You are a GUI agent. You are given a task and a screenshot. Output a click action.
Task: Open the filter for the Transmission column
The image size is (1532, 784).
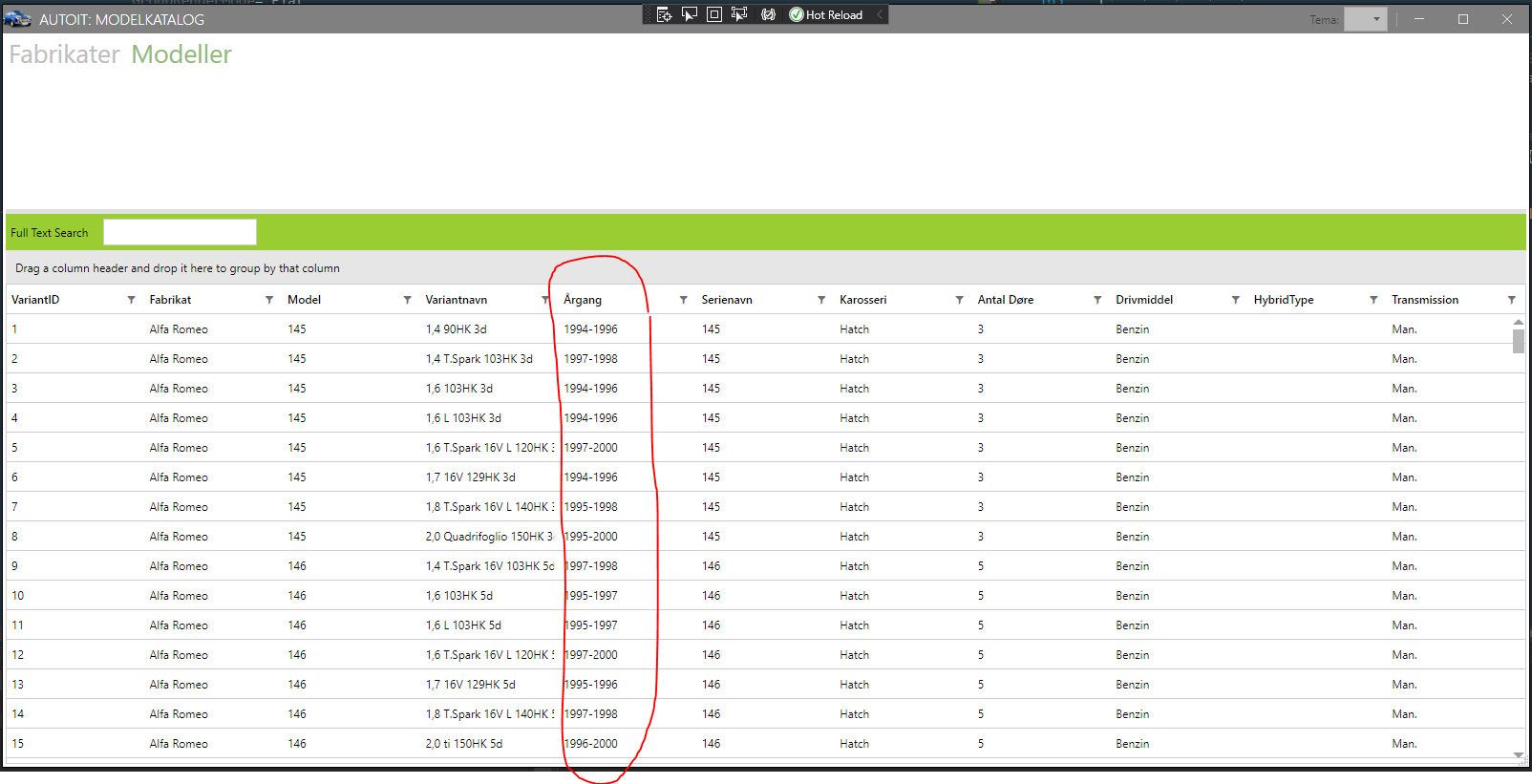coord(1511,300)
